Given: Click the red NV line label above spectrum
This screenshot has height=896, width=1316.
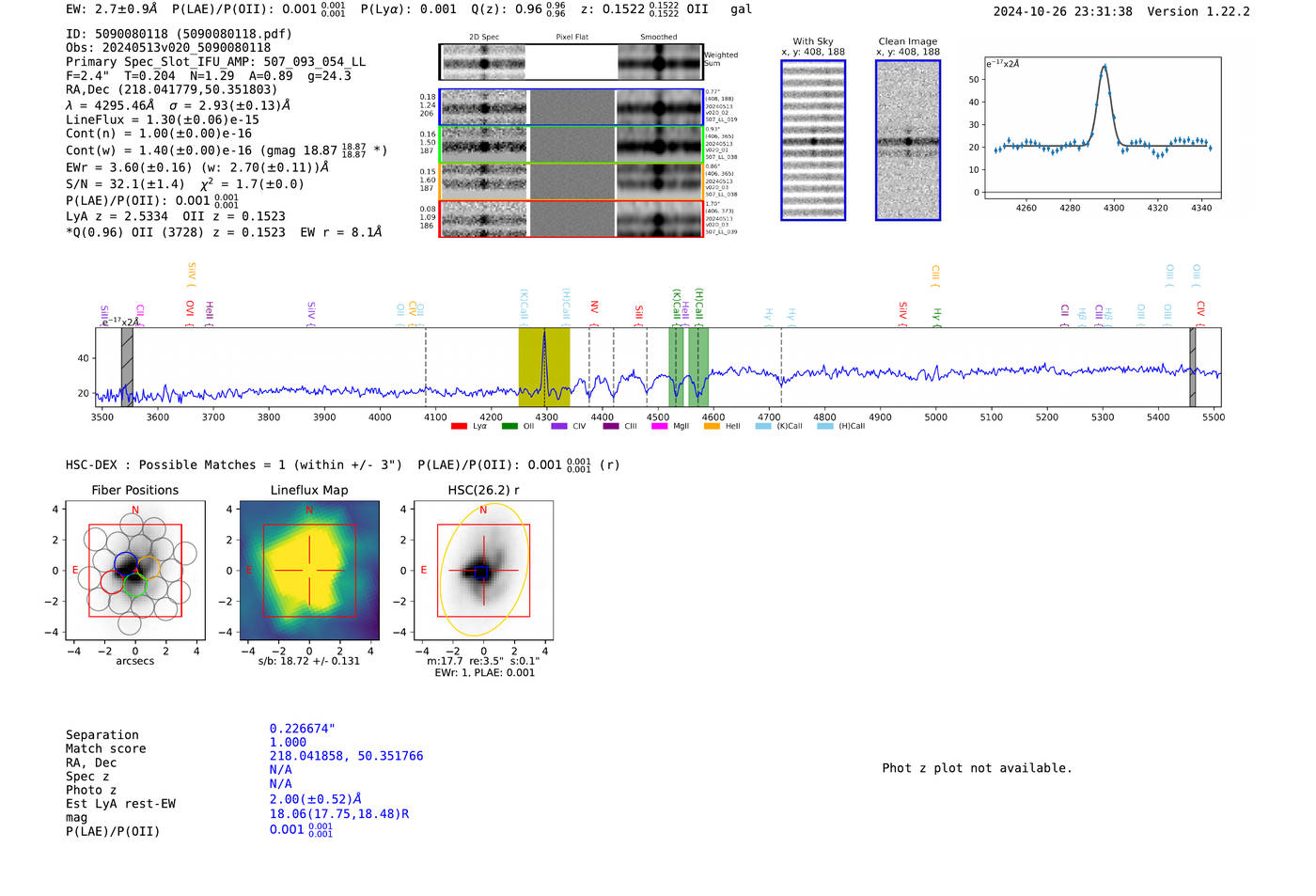Looking at the screenshot, I should (594, 312).
